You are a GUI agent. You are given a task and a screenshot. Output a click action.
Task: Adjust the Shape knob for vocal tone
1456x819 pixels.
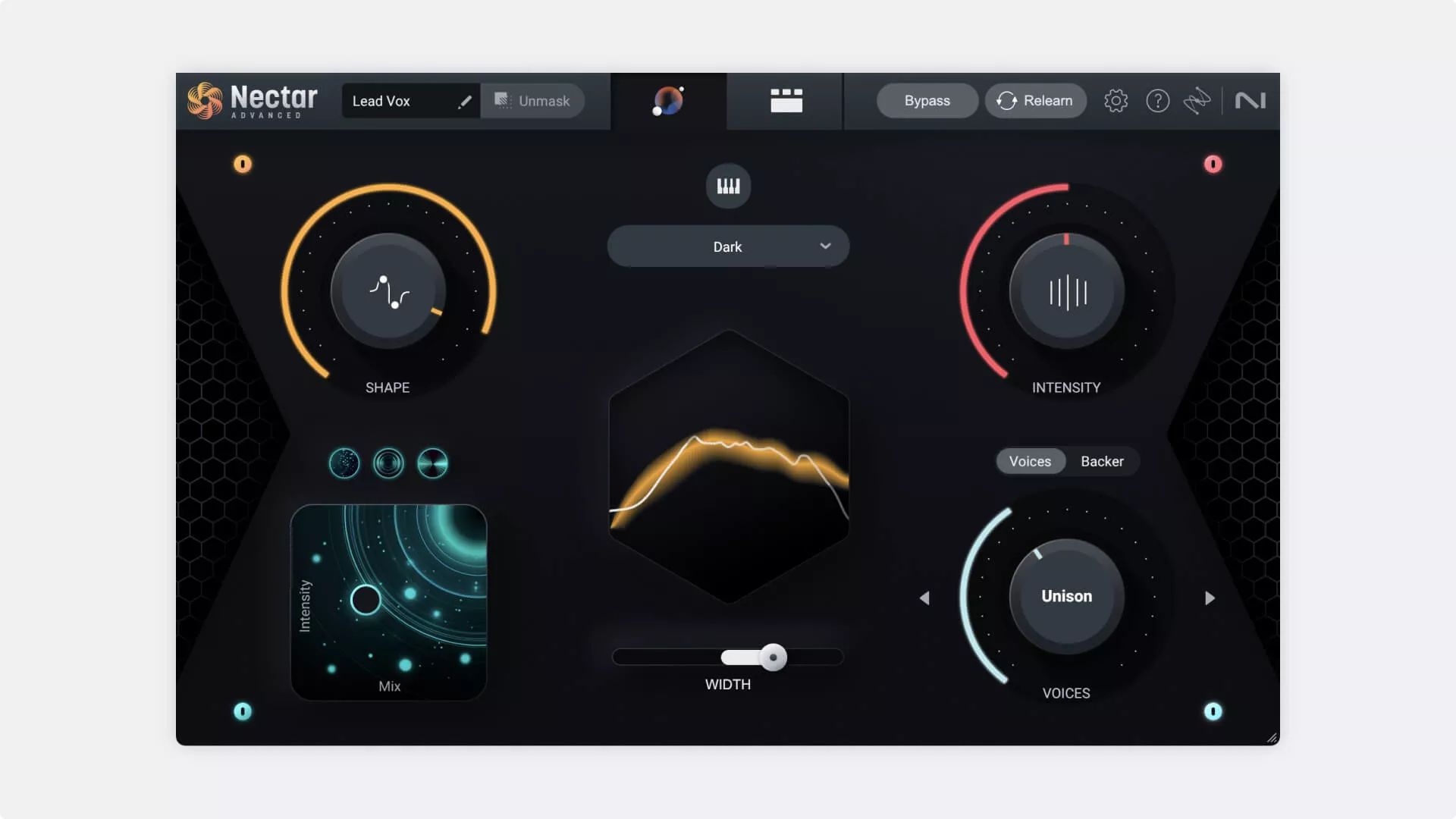(x=388, y=290)
